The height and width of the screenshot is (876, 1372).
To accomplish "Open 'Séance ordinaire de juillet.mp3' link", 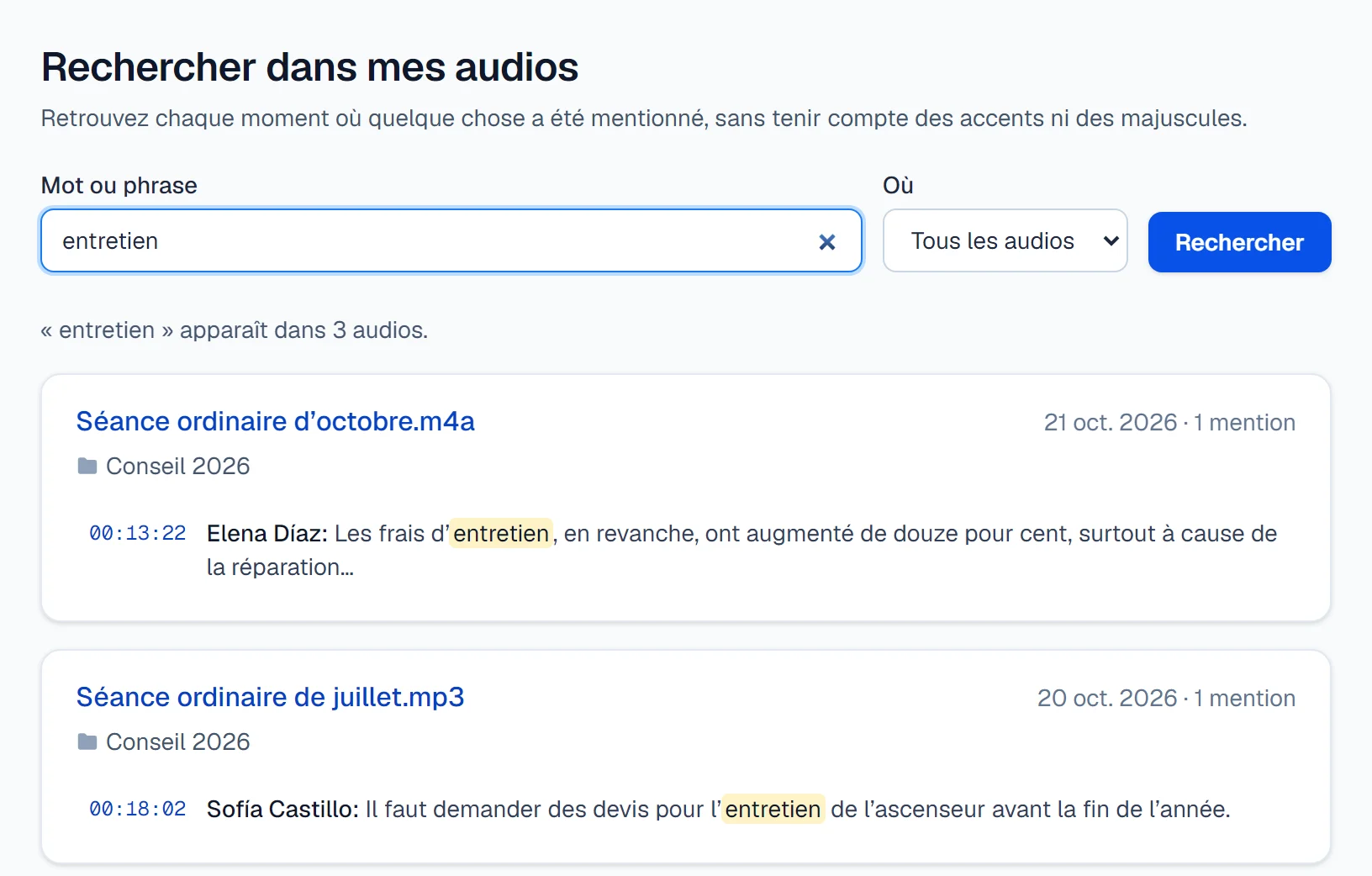I will click(270, 697).
